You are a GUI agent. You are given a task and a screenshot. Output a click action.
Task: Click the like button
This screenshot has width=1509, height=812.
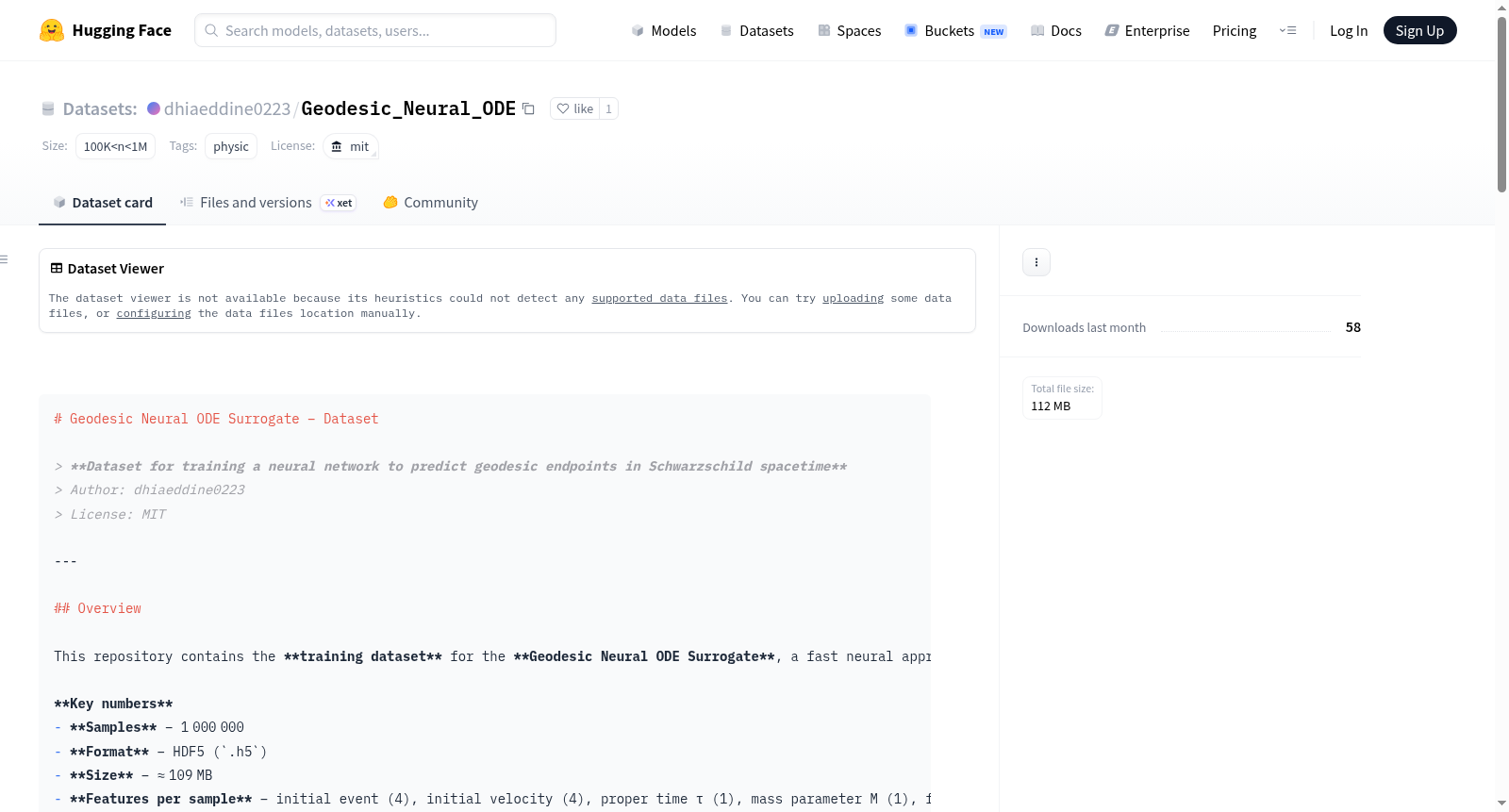pos(575,108)
